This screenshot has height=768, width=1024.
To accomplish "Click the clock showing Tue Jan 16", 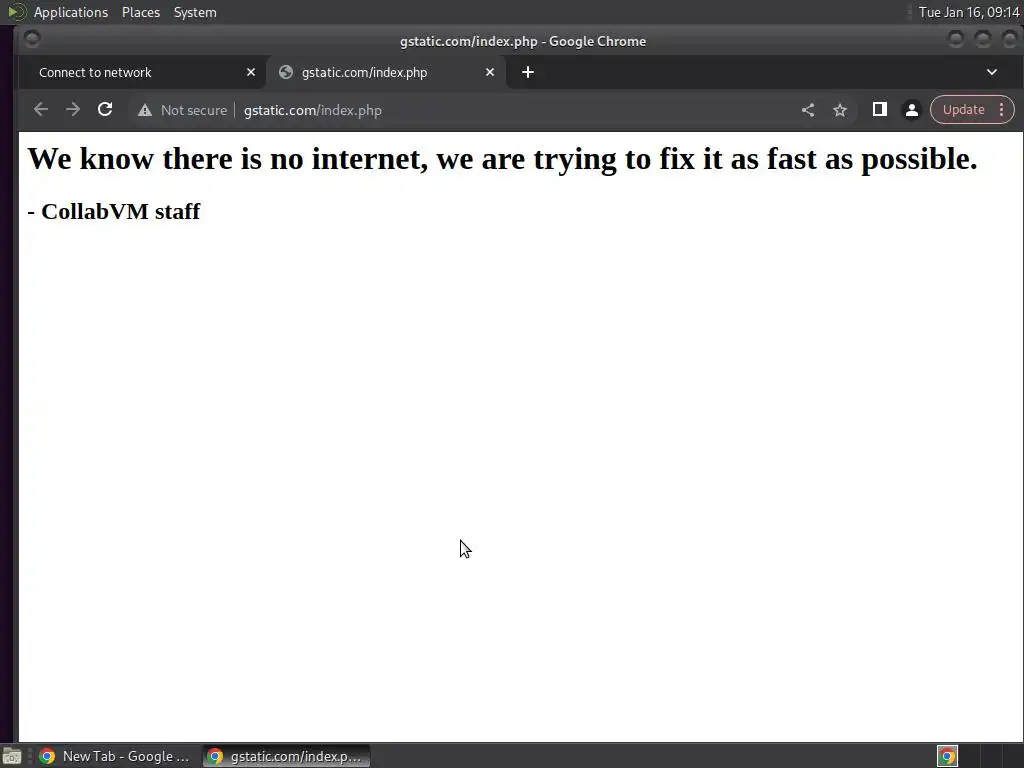I will [968, 12].
